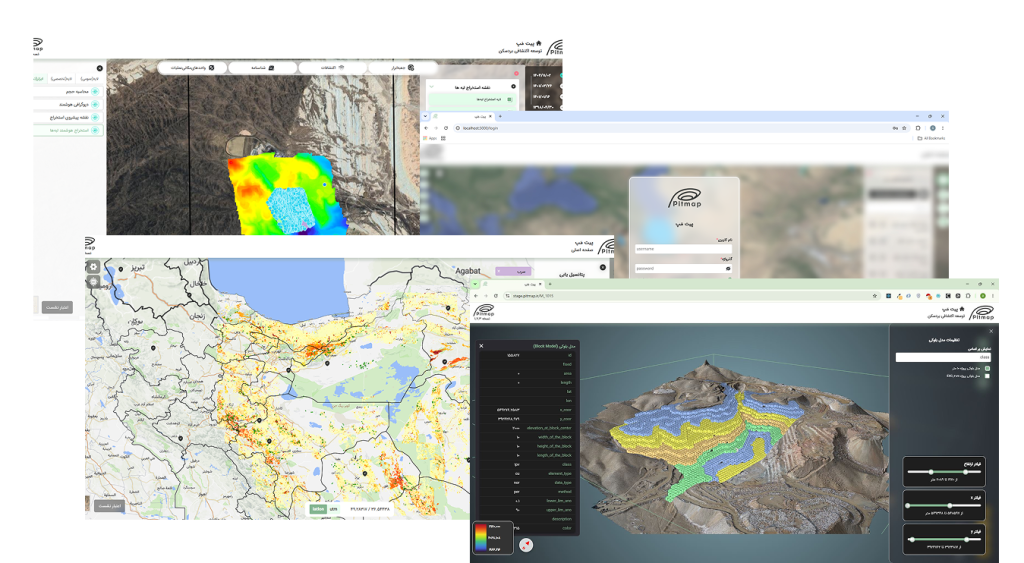Click the username input field
The image size is (1024, 563).
pos(683,249)
